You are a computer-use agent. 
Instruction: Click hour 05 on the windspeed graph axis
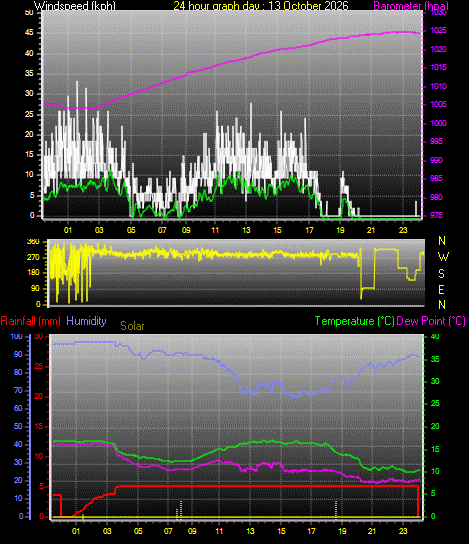point(131,230)
